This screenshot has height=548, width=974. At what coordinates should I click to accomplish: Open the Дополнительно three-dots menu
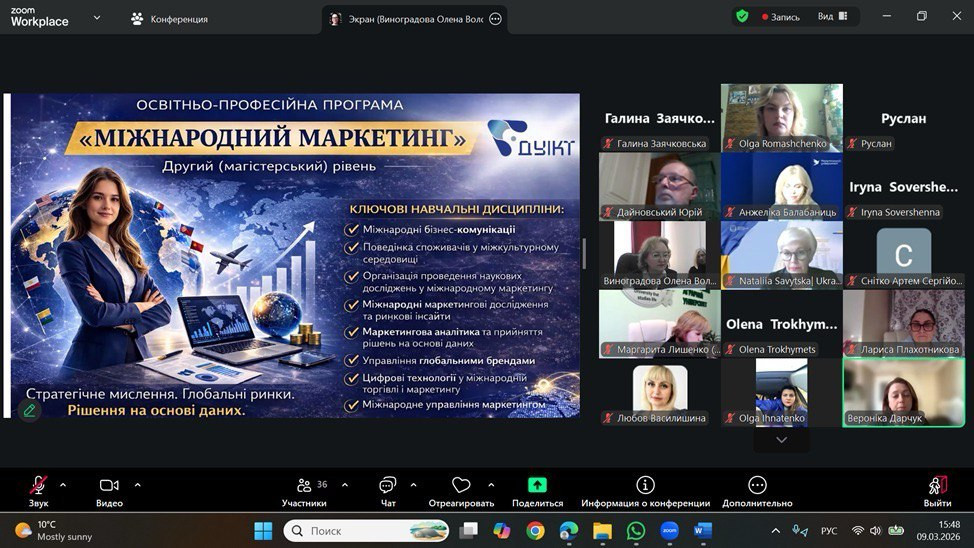point(757,486)
